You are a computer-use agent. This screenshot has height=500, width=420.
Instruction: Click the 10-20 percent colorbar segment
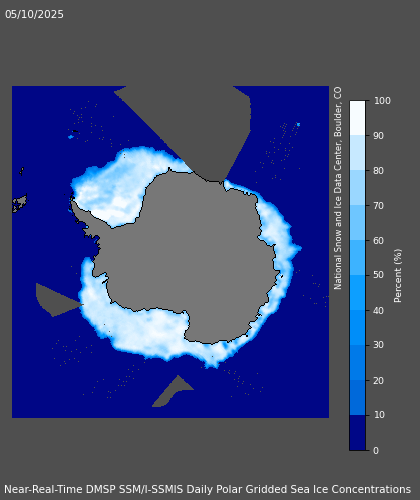tap(357, 398)
